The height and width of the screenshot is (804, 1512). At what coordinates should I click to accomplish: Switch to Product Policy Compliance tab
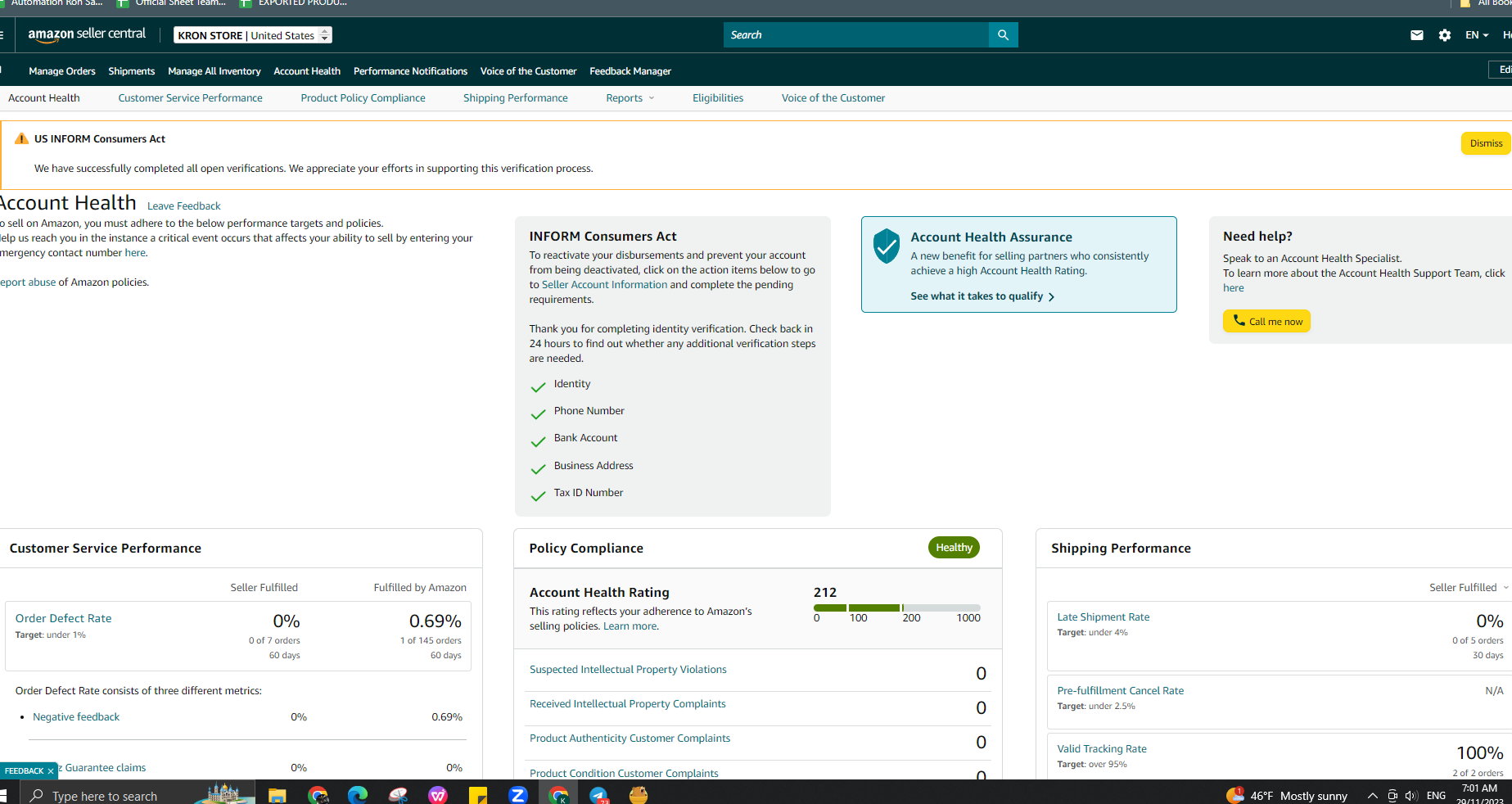363,98
